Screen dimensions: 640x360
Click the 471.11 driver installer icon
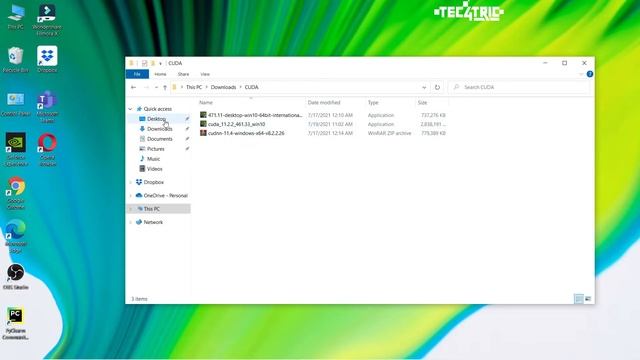[x=203, y=115]
